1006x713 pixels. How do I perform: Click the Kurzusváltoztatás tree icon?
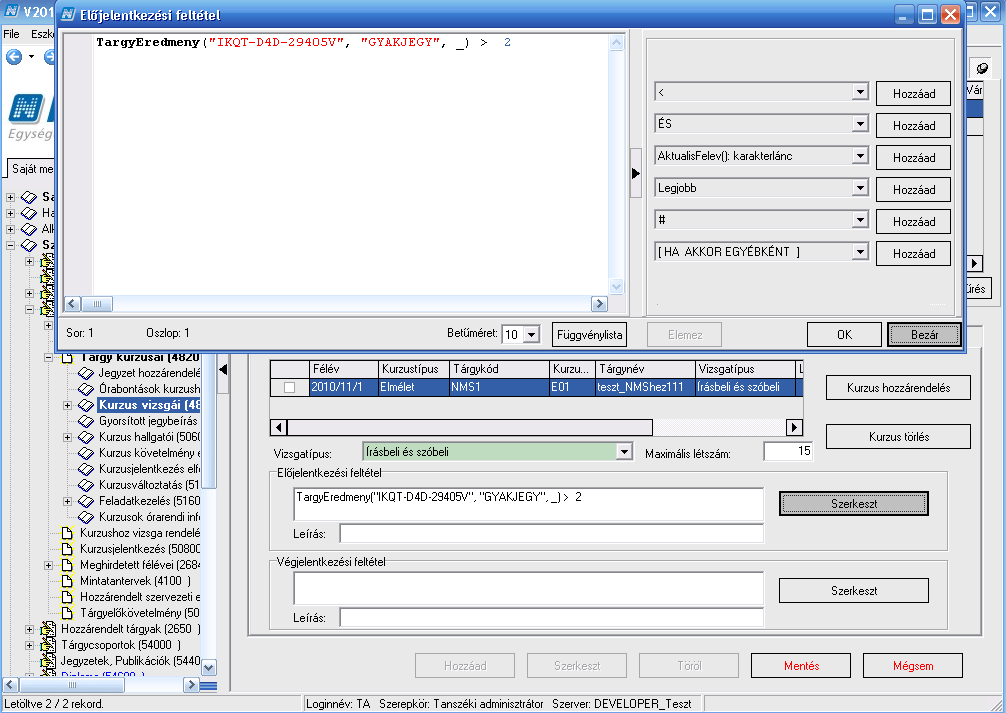(x=86, y=485)
